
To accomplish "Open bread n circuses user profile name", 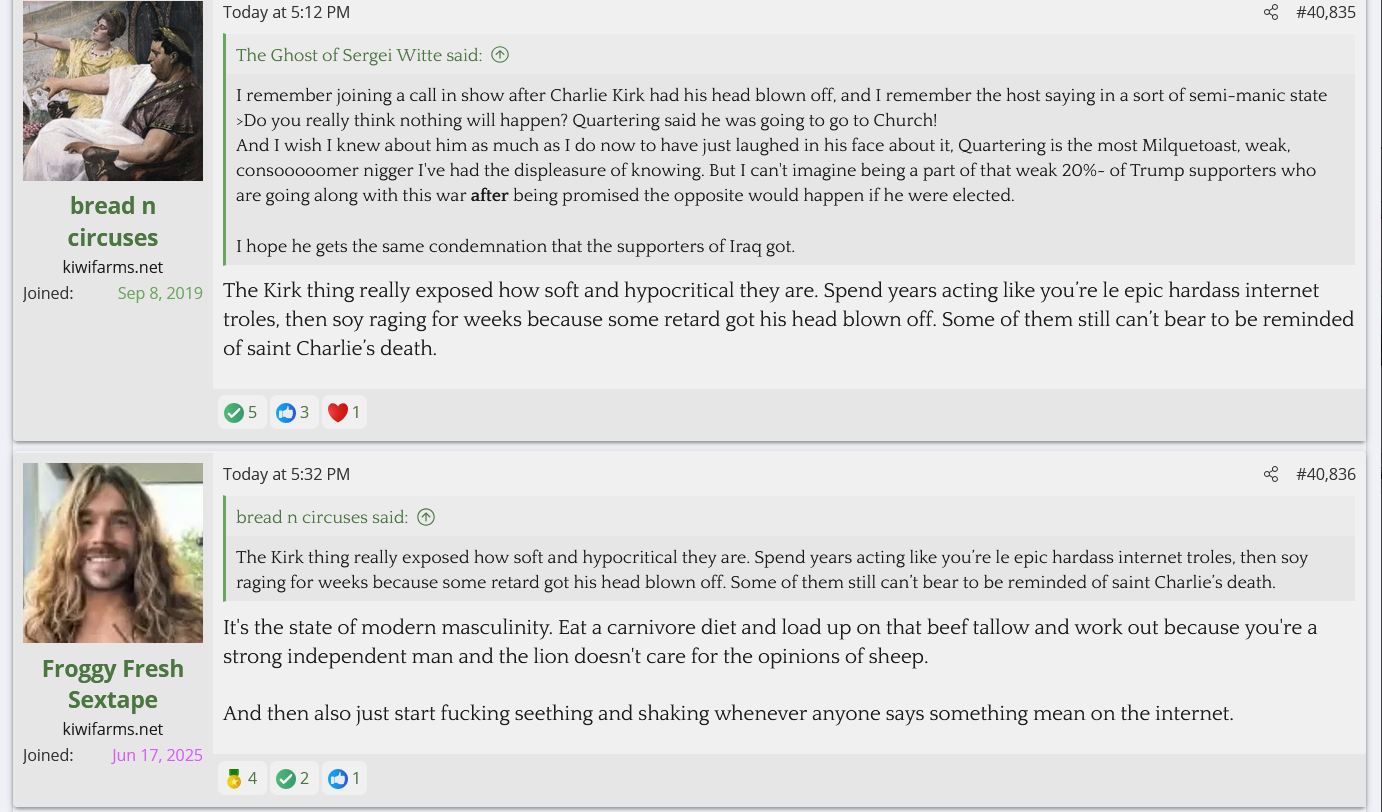I will [113, 221].
